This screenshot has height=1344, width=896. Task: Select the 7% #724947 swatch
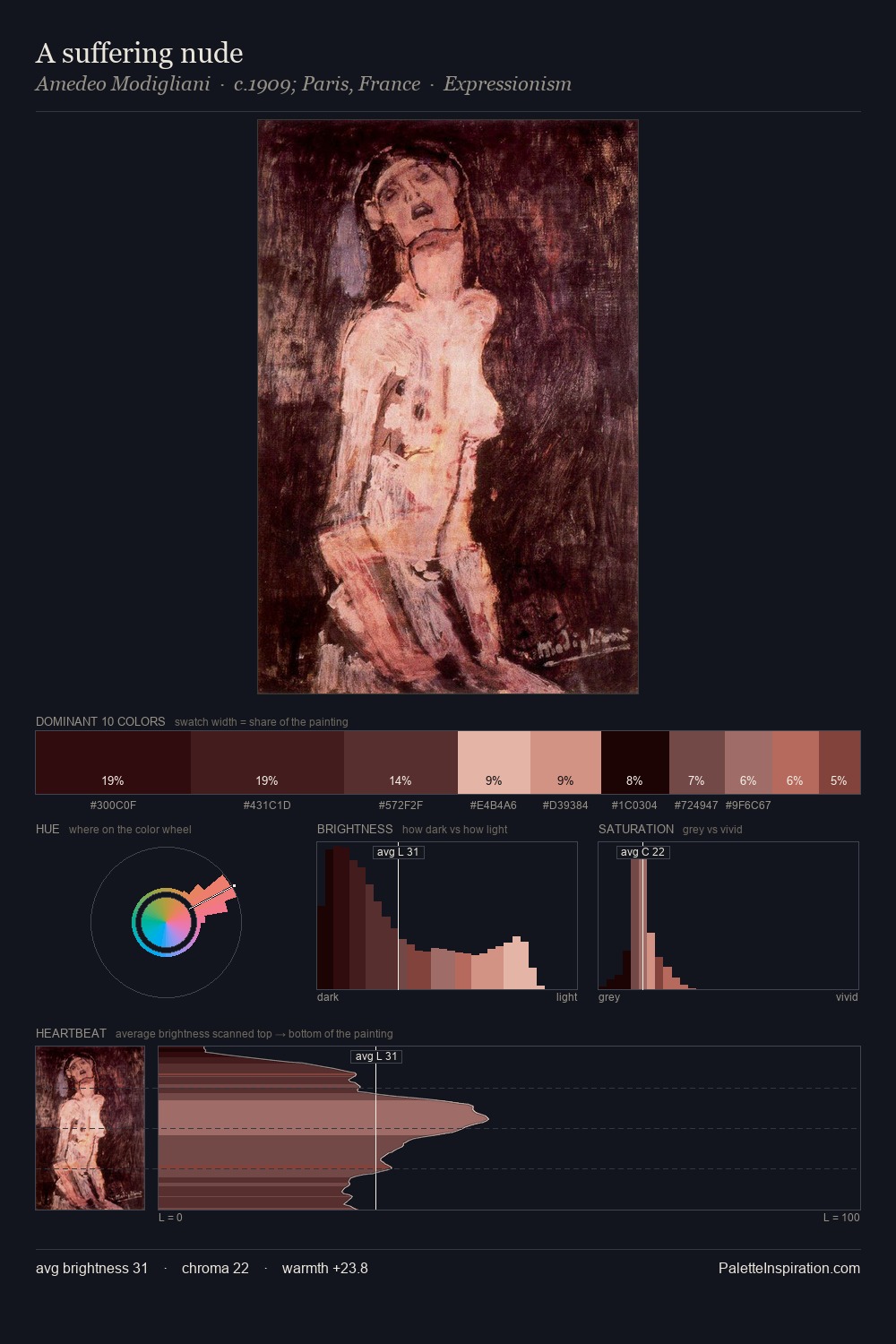click(x=696, y=762)
